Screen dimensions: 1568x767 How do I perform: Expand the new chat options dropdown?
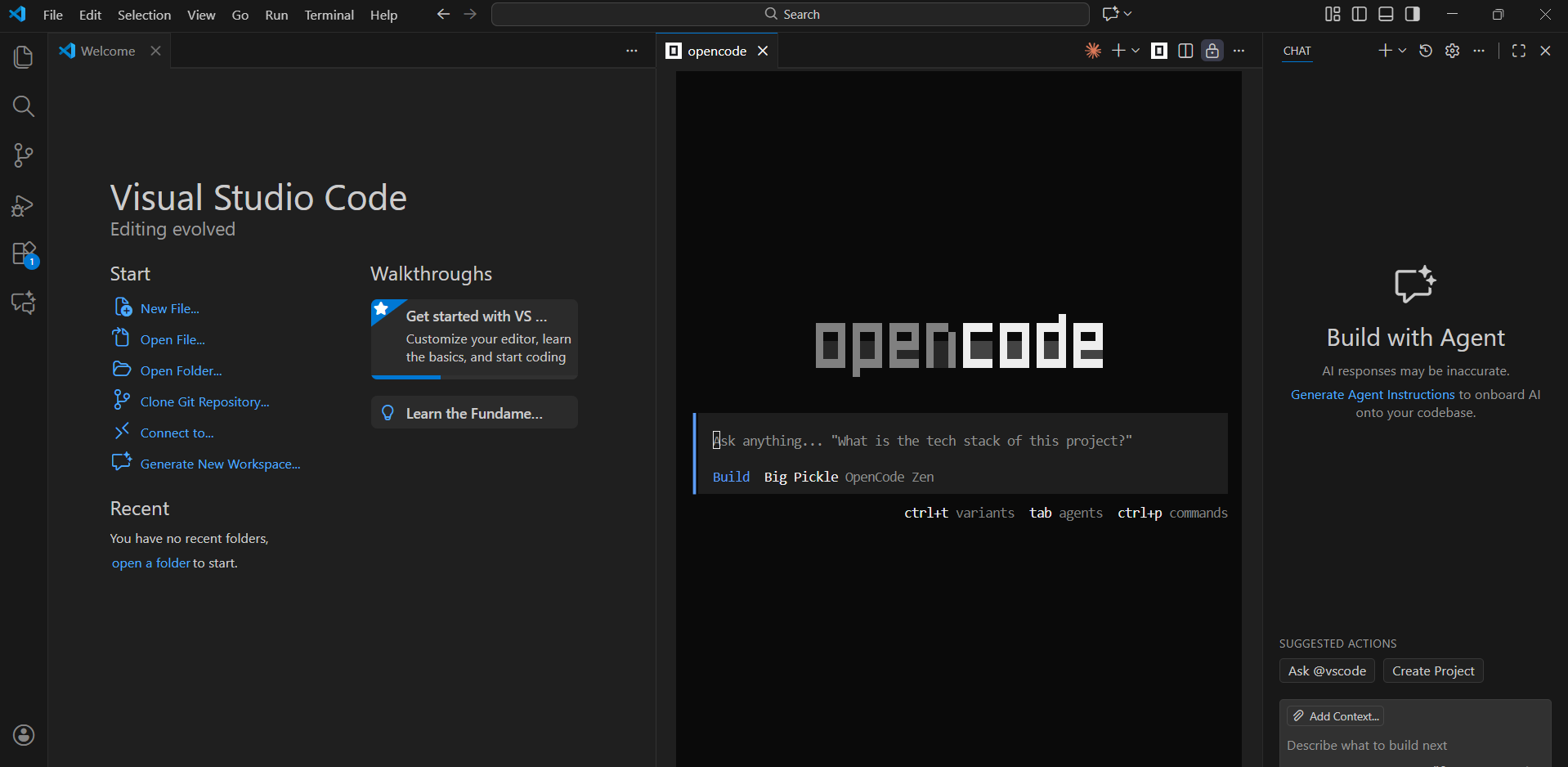tap(1402, 51)
